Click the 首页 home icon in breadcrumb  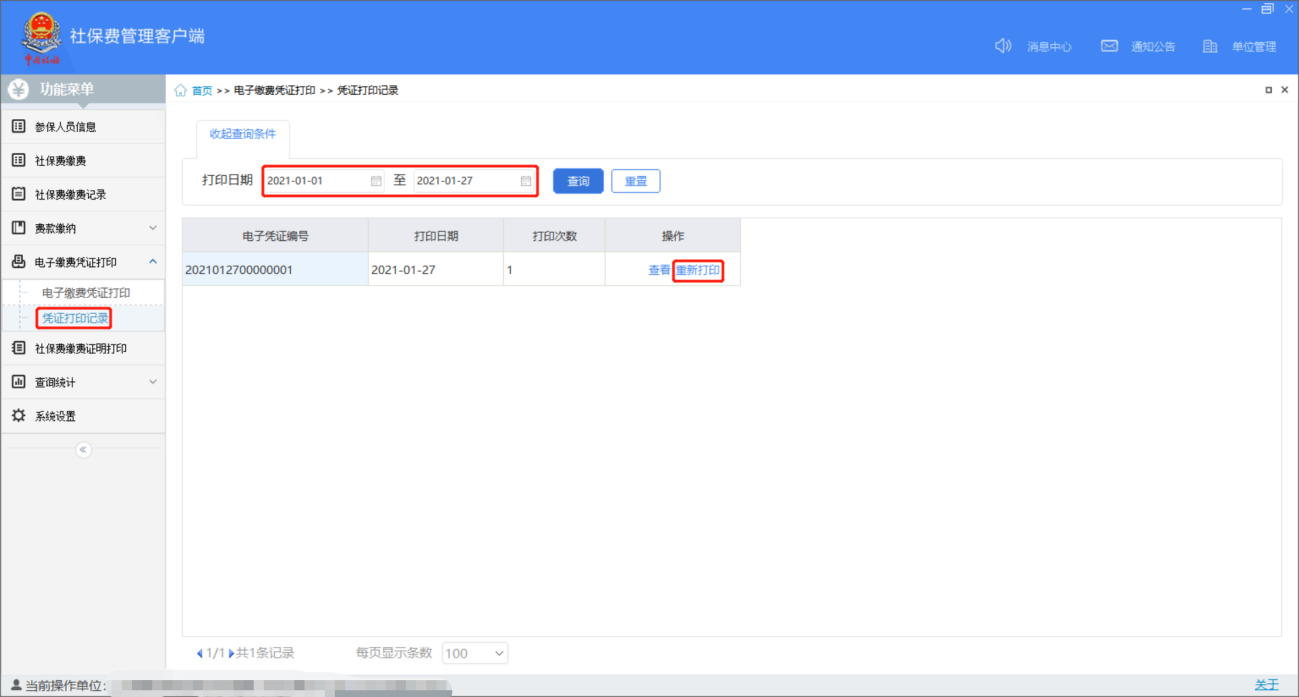181,91
